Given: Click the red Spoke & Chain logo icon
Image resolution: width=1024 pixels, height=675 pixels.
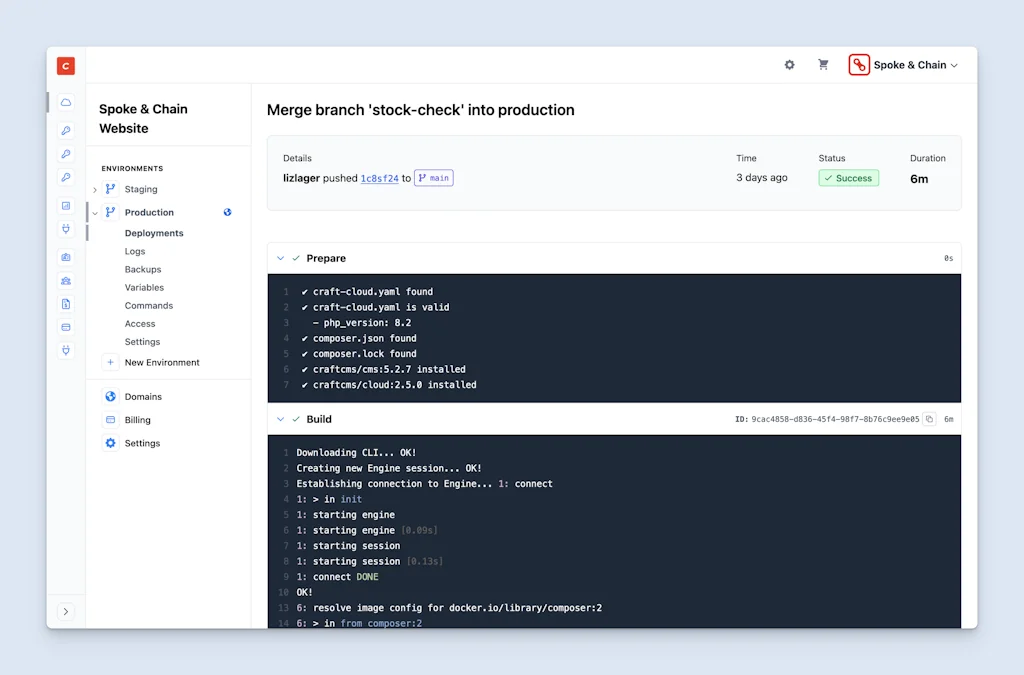Looking at the screenshot, I should click(x=859, y=64).
